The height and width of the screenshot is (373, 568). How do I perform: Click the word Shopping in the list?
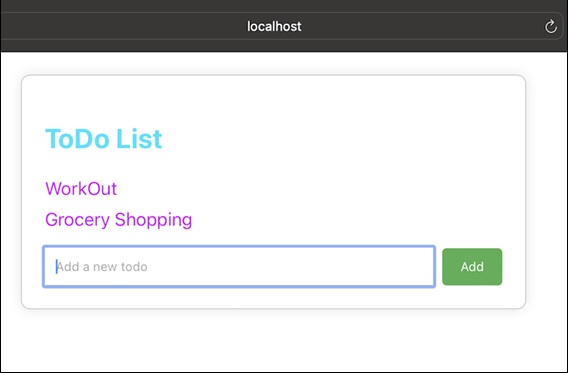153,220
